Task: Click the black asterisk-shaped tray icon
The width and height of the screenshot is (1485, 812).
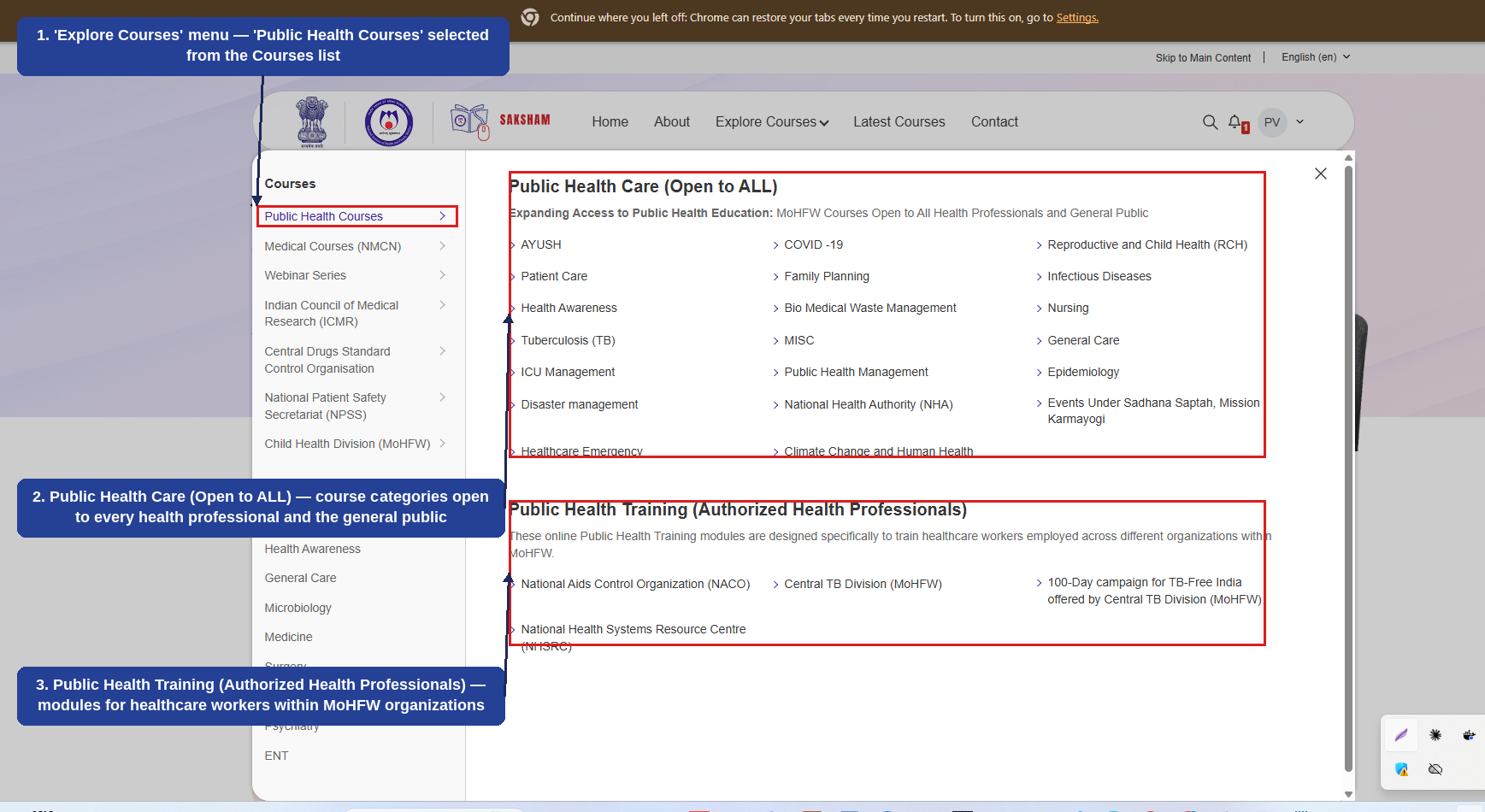Action: [x=1435, y=735]
